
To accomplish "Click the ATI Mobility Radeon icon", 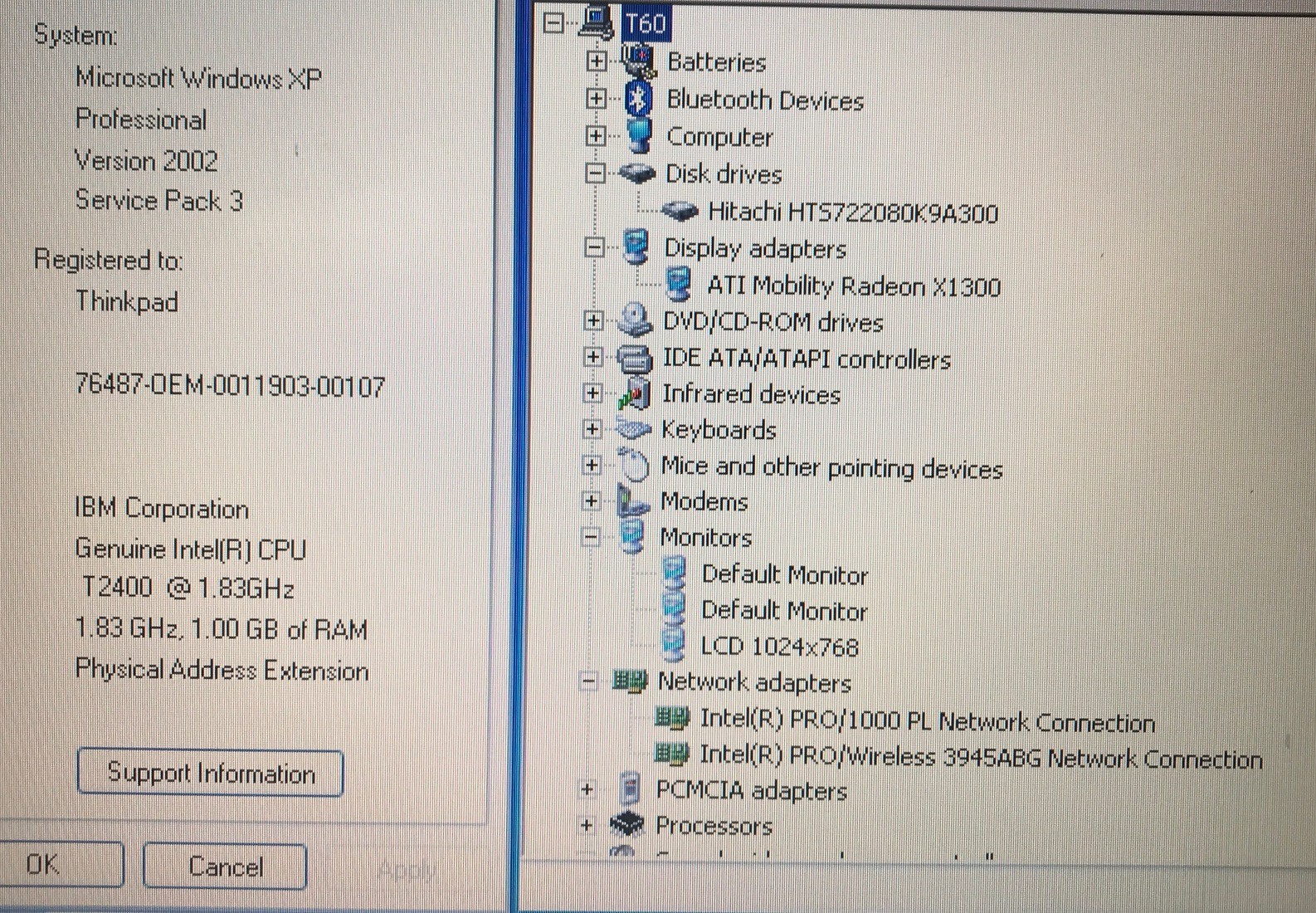I will click(x=679, y=285).
